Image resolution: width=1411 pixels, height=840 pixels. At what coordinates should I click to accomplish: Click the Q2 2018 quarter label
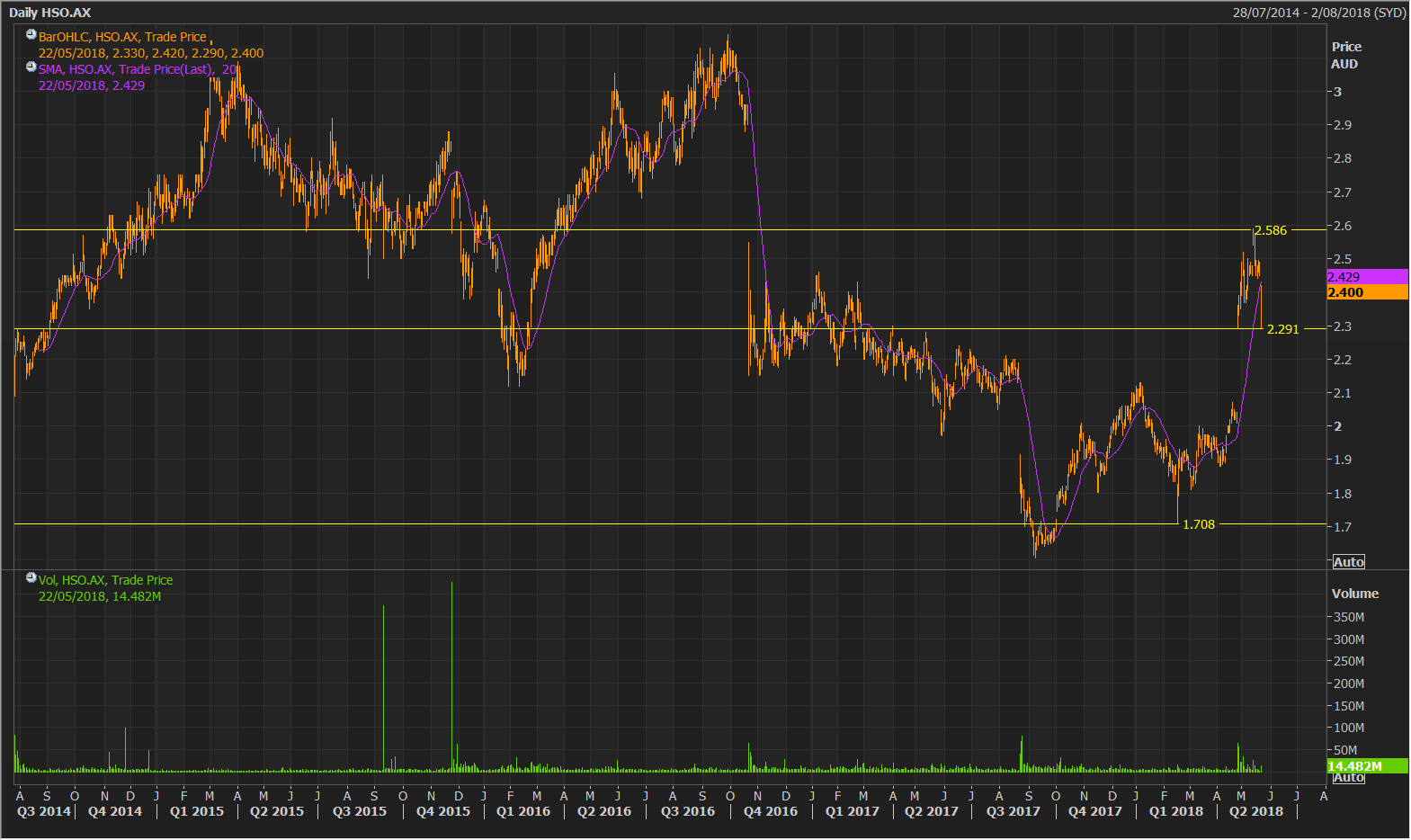[1256, 811]
